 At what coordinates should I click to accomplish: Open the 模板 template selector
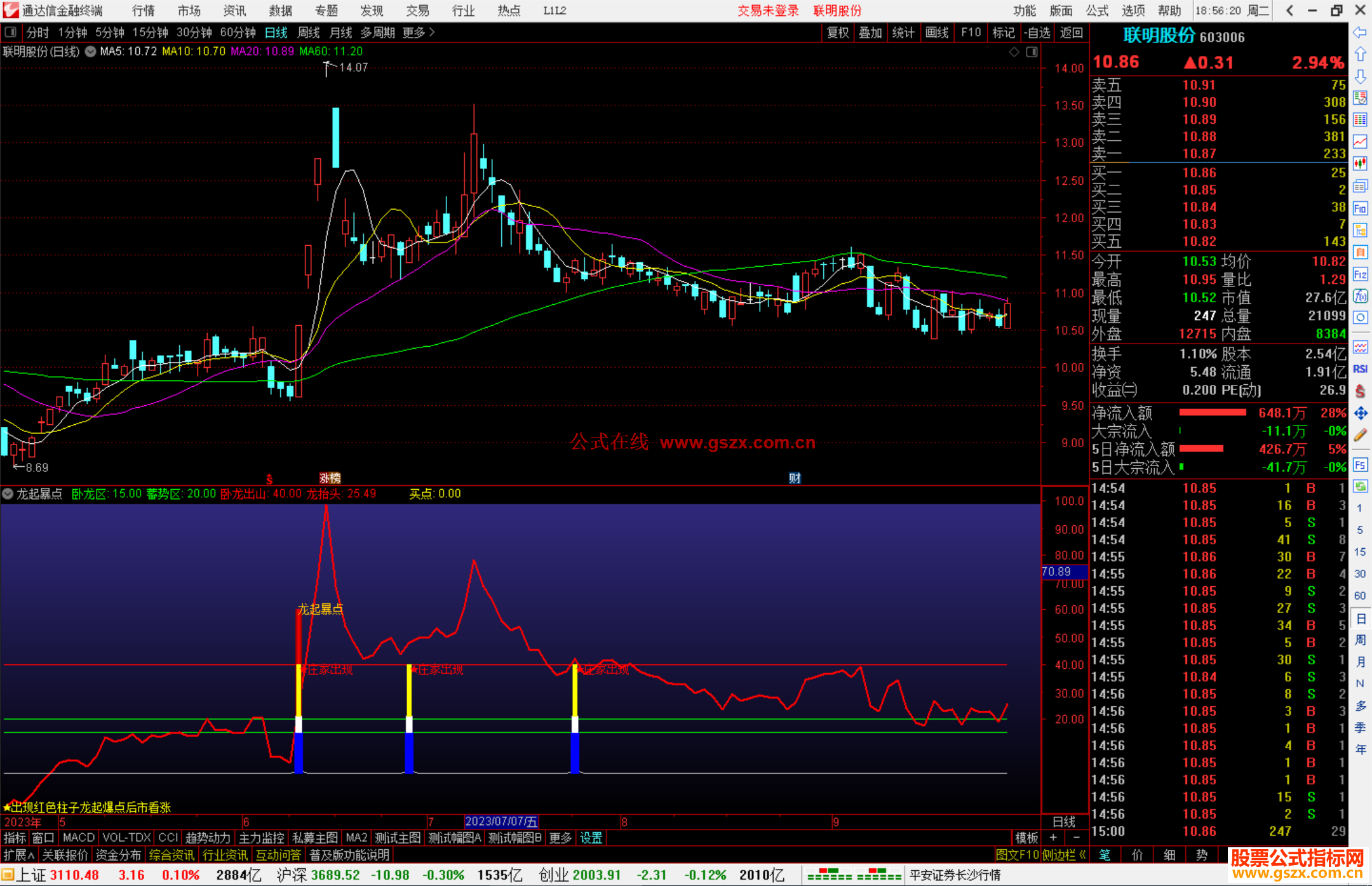[x=1026, y=838]
